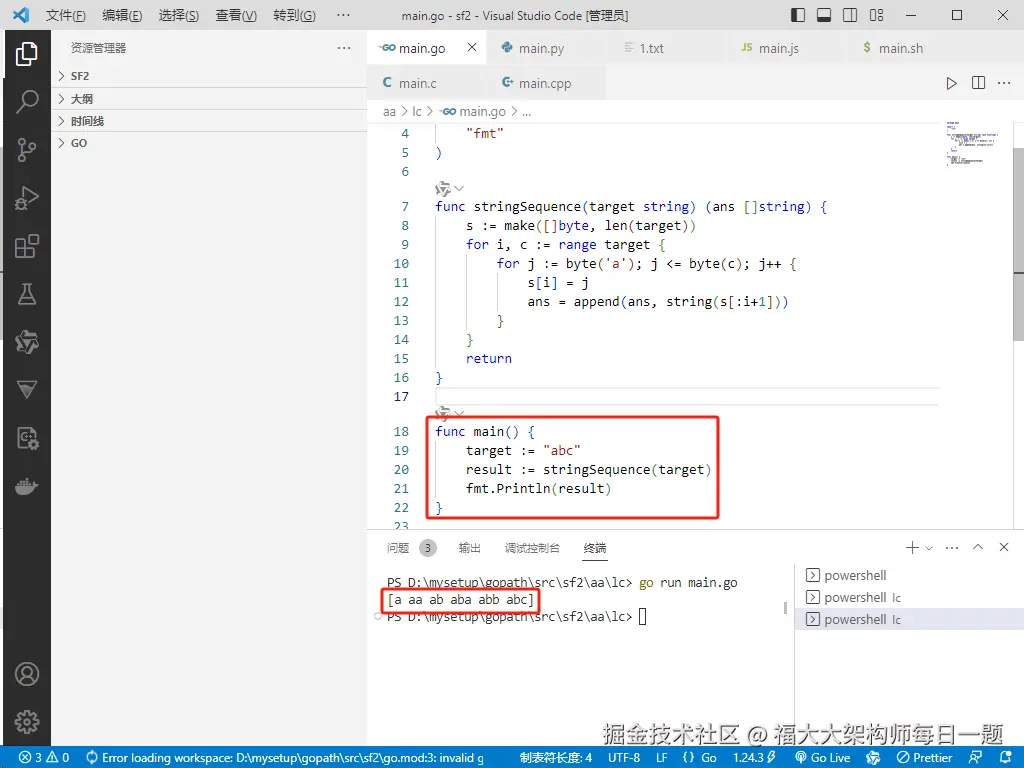Viewport: 1024px width, 768px height.
Task: Open the Manage settings gear
Action: click(x=27, y=722)
